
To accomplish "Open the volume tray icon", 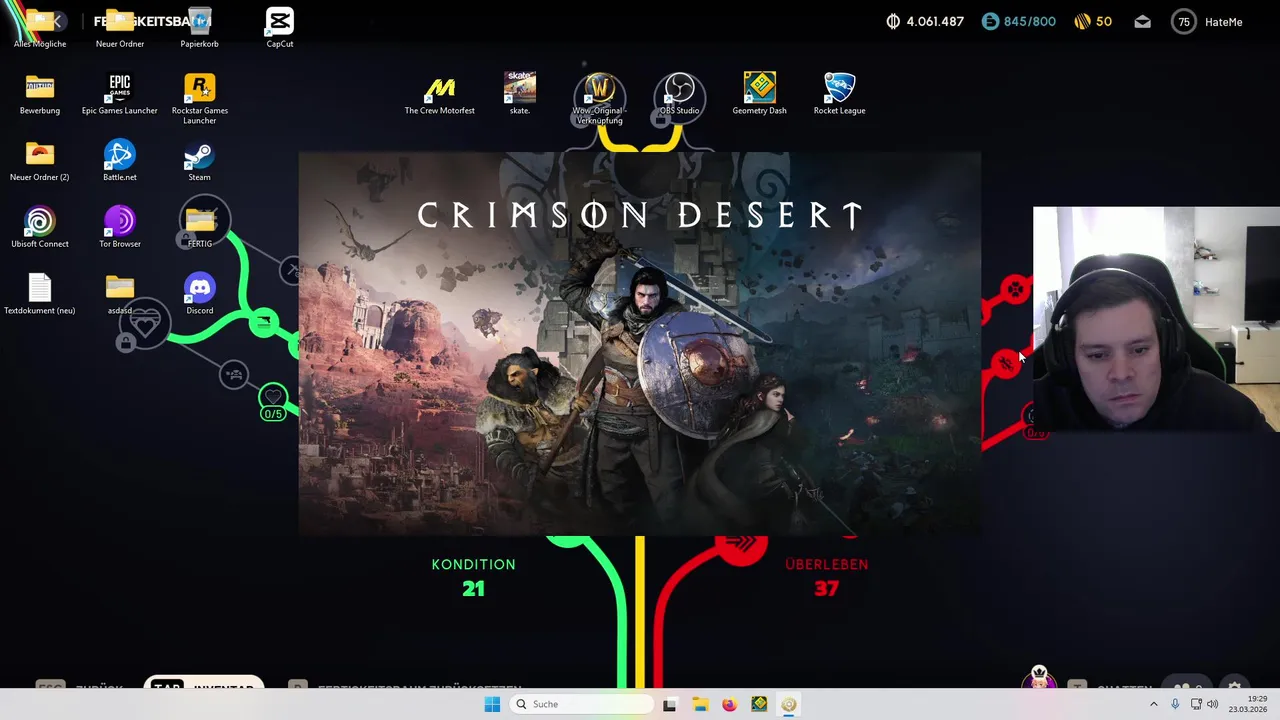I will [1213, 704].
